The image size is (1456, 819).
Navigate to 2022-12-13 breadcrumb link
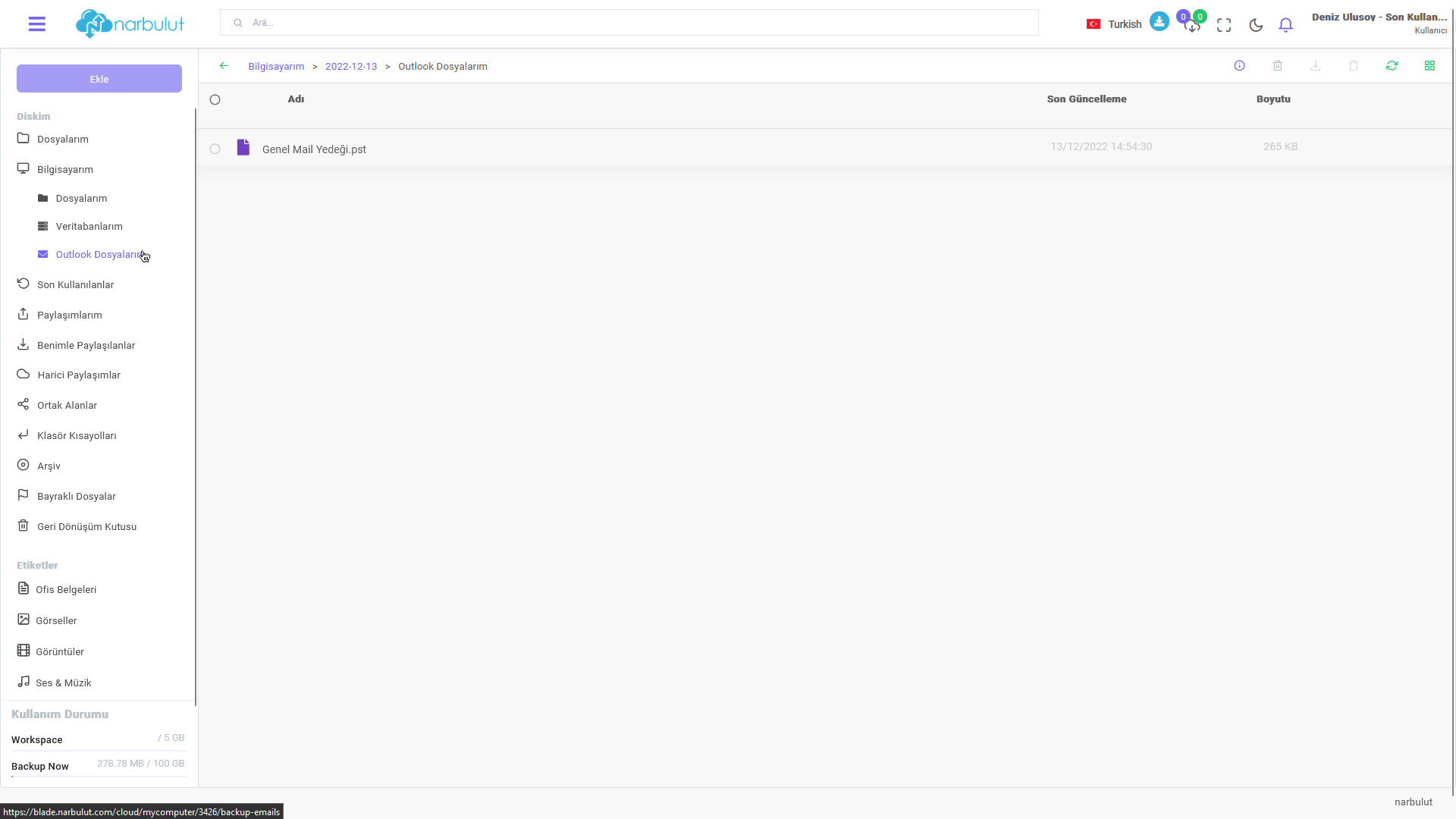pyautogui.click(x=350, y=67)
